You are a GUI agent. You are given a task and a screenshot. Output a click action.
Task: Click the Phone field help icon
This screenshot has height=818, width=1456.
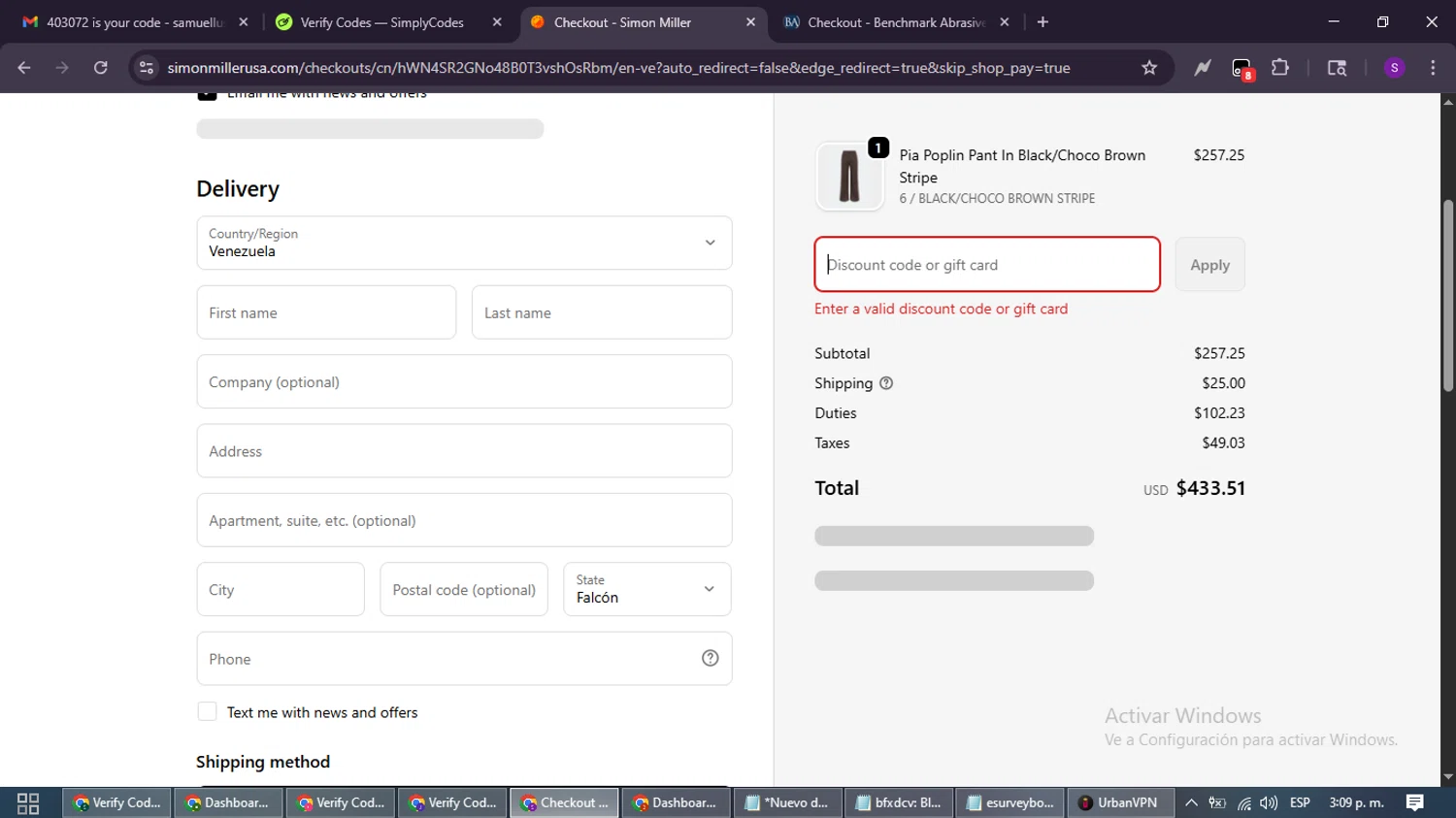coord(711,658)
